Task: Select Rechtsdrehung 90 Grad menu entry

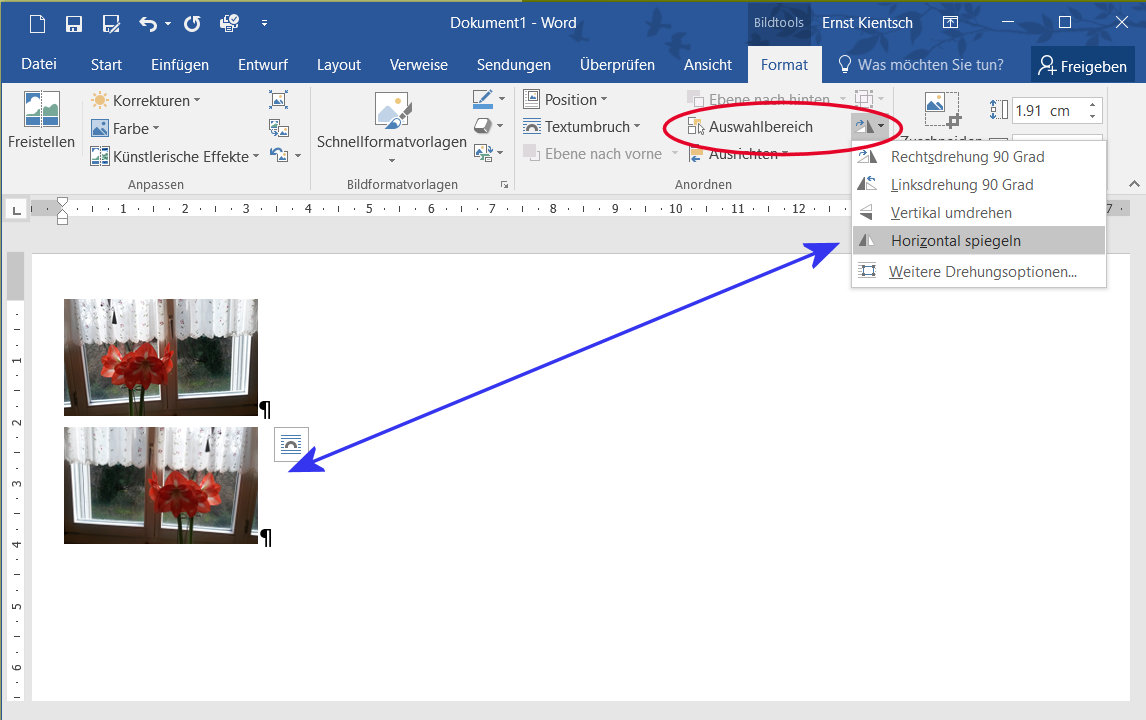Action: (967, 157)
